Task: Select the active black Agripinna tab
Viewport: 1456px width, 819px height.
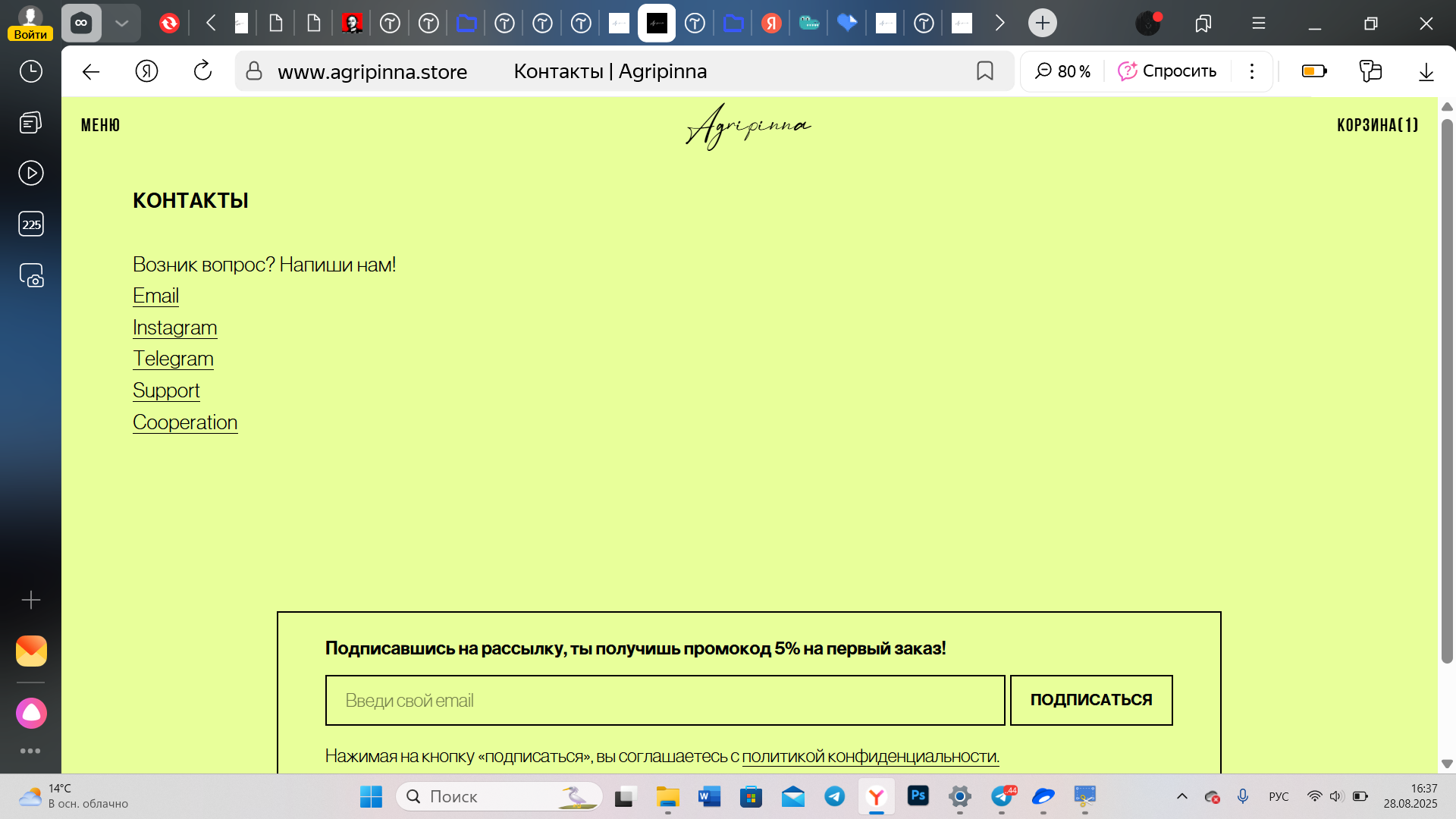Action: (x=657, y=23)
